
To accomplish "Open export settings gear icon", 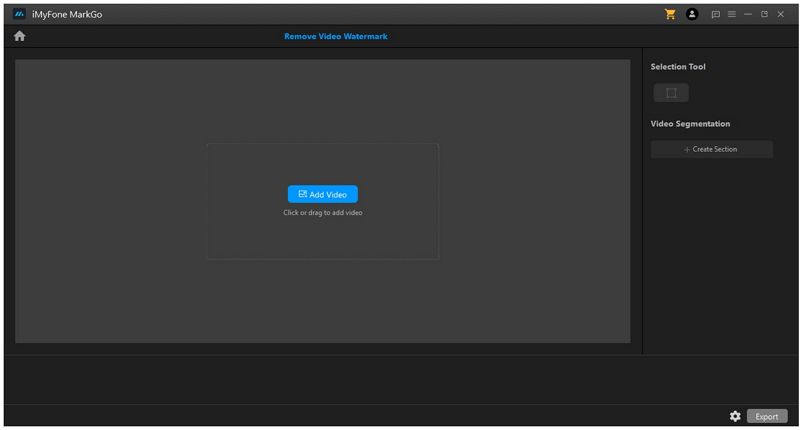I will 735,416.
